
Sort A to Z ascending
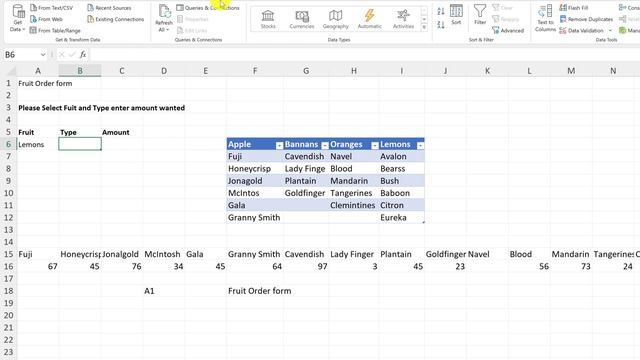(441, 11)
